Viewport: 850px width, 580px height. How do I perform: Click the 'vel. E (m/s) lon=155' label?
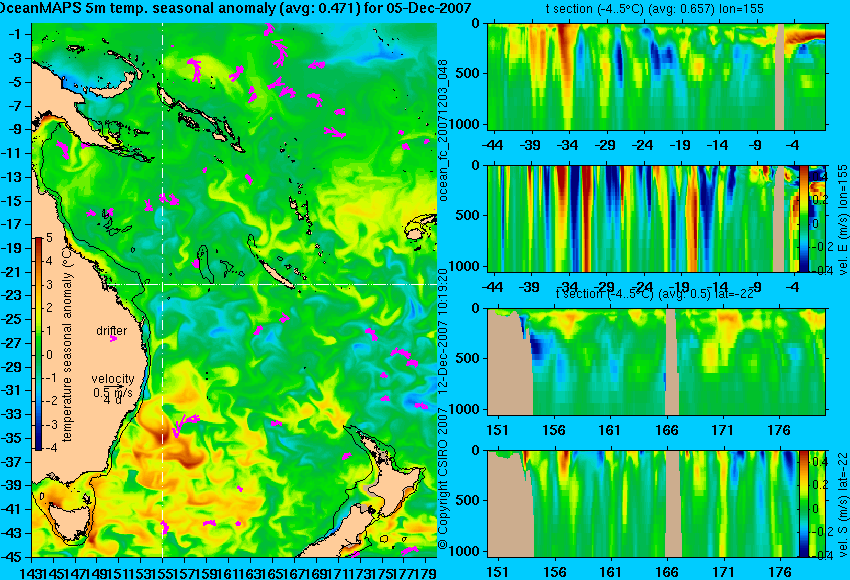coord(842,220)
